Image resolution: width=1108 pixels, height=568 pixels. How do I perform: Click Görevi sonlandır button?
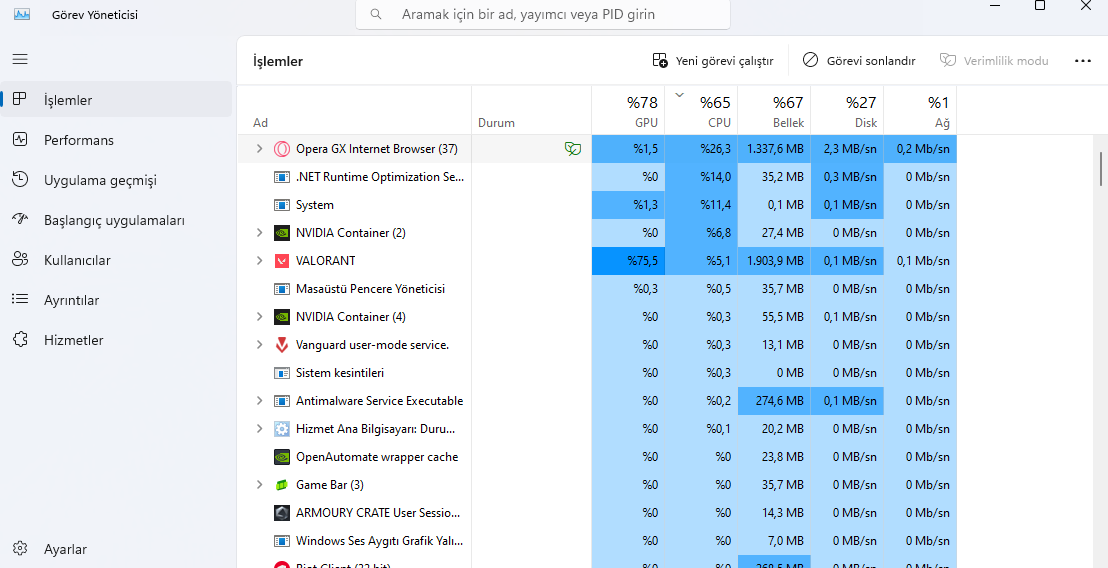pos(859,61)
